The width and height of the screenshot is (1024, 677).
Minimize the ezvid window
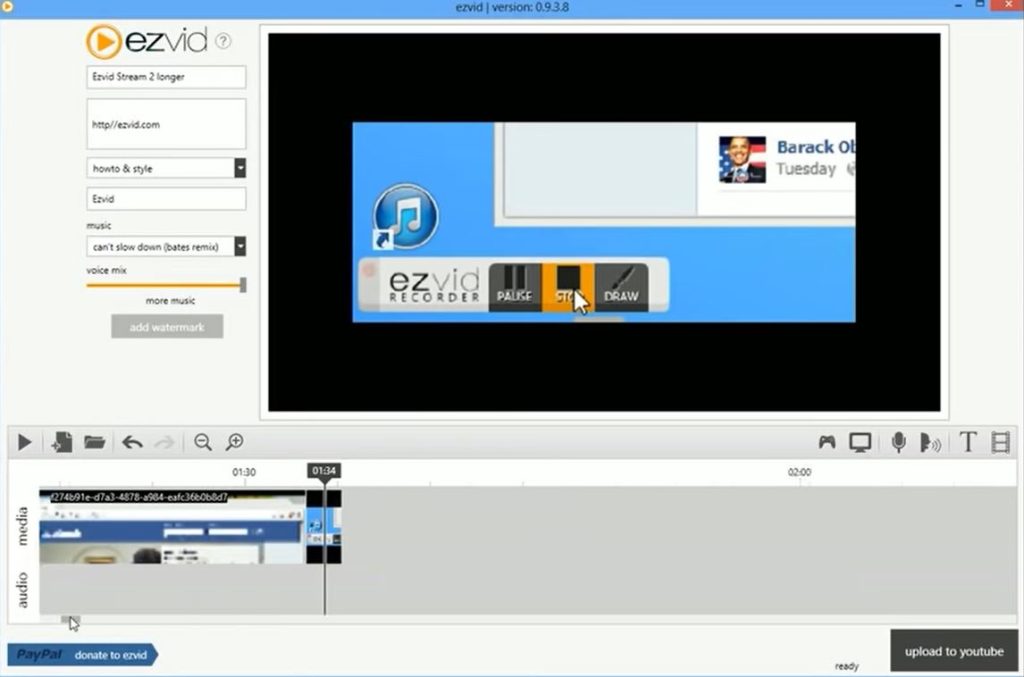(x=959, y=6)
